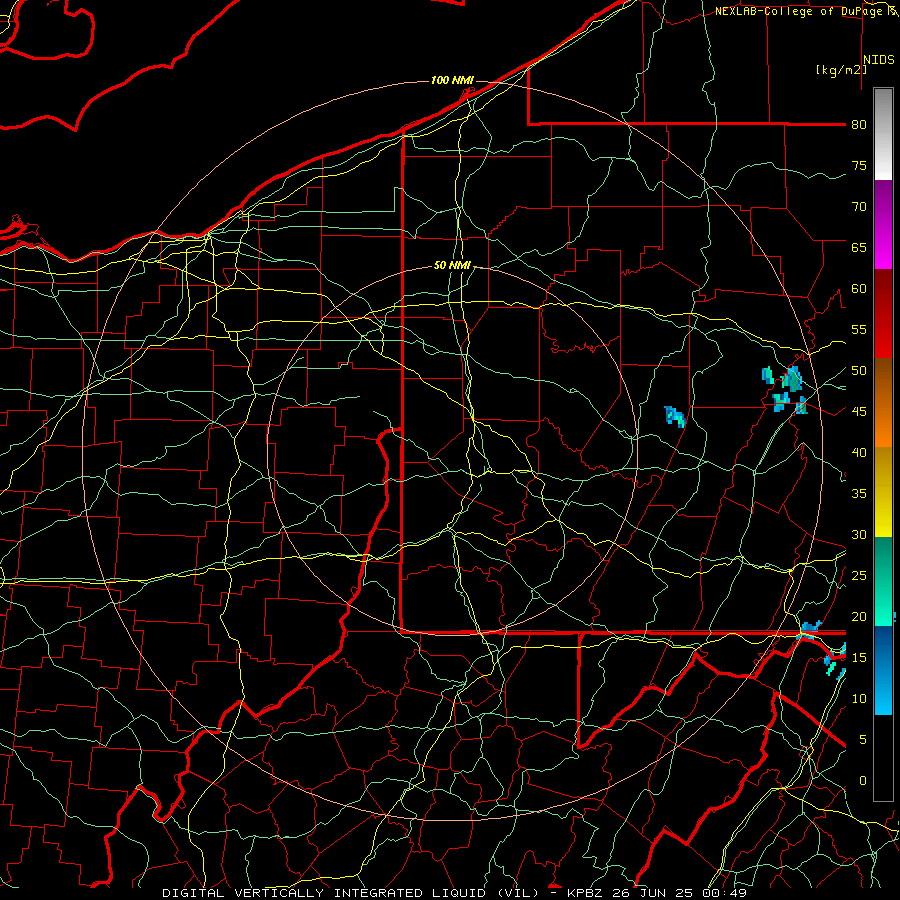Click the 40 value on the VIL scale
Viewport: 900px width, 900px height.
tap(859, 452)
